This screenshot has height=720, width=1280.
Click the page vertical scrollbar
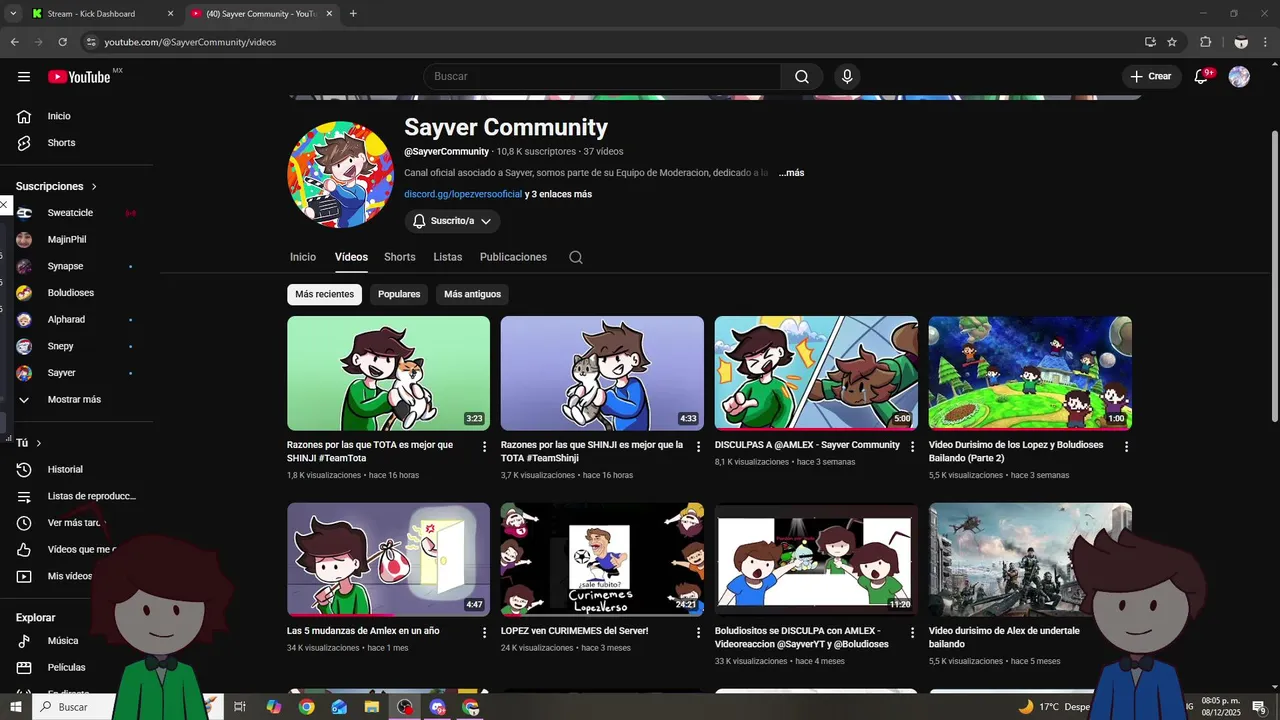(1273, 275)
